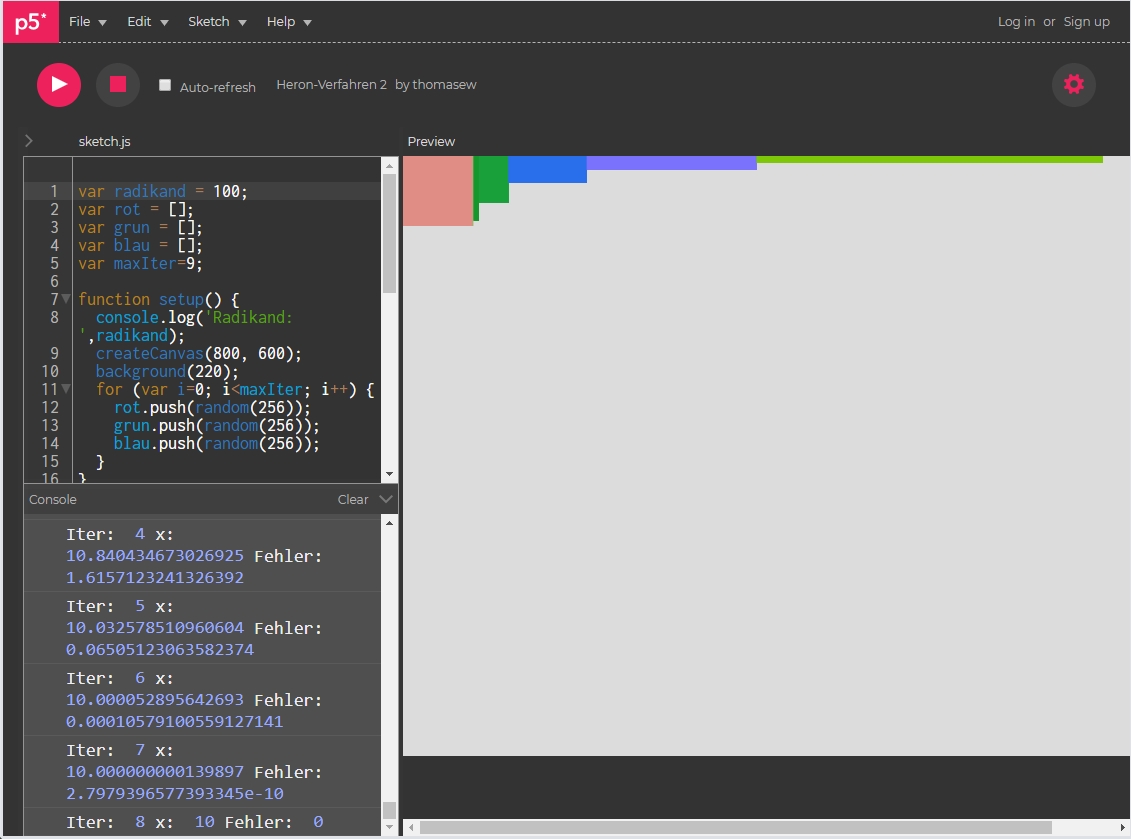The image size is (1131, 839).
Task: Expand the file sidebar chevron
Action: click(29, 141)
